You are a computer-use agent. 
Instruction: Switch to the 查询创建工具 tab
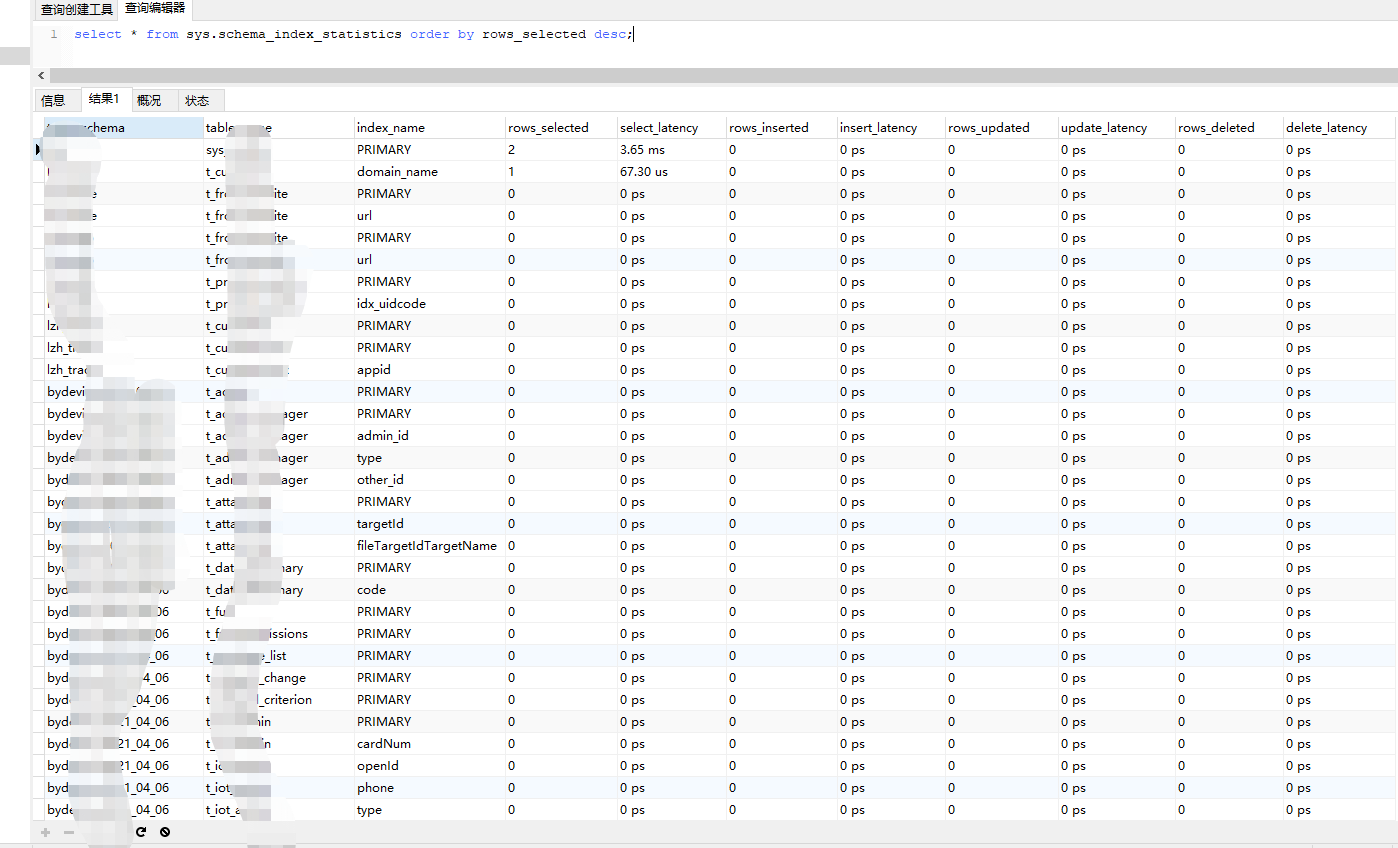click(76, 10)
